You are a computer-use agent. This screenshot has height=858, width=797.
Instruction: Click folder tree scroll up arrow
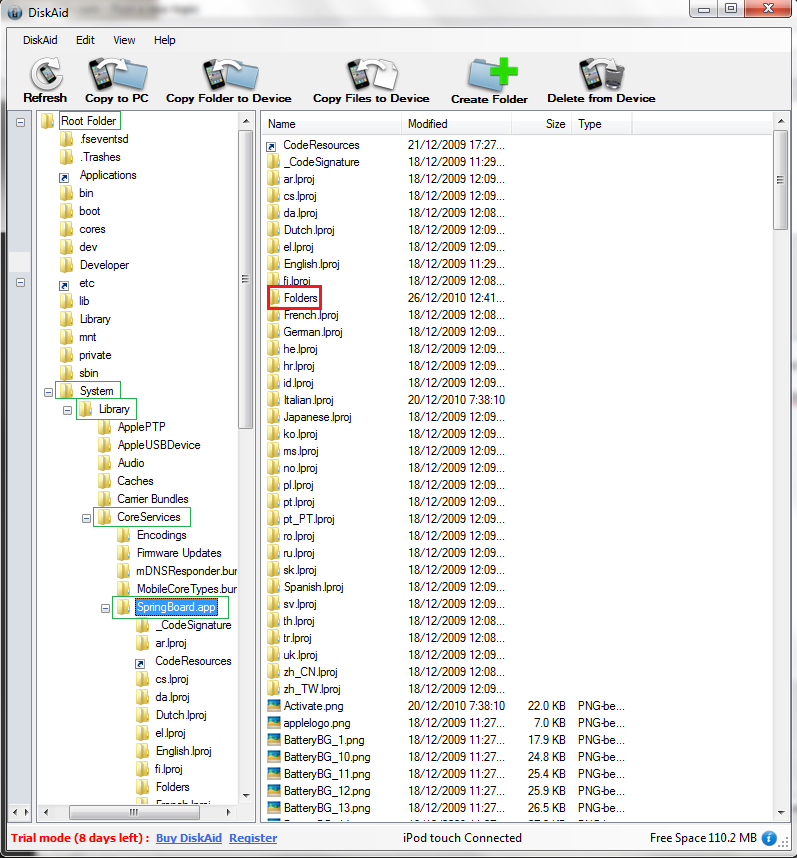(246, 121)
